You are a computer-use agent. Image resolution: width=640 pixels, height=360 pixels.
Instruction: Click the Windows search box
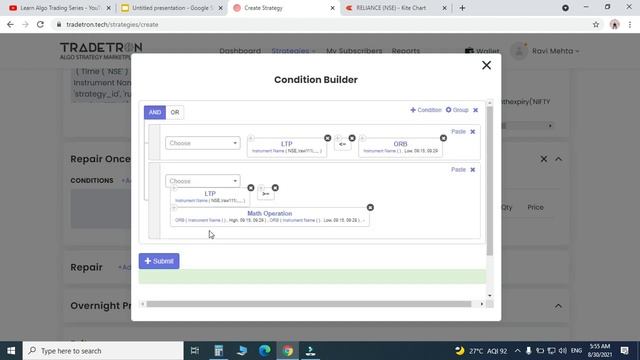(x=103, y=351)
